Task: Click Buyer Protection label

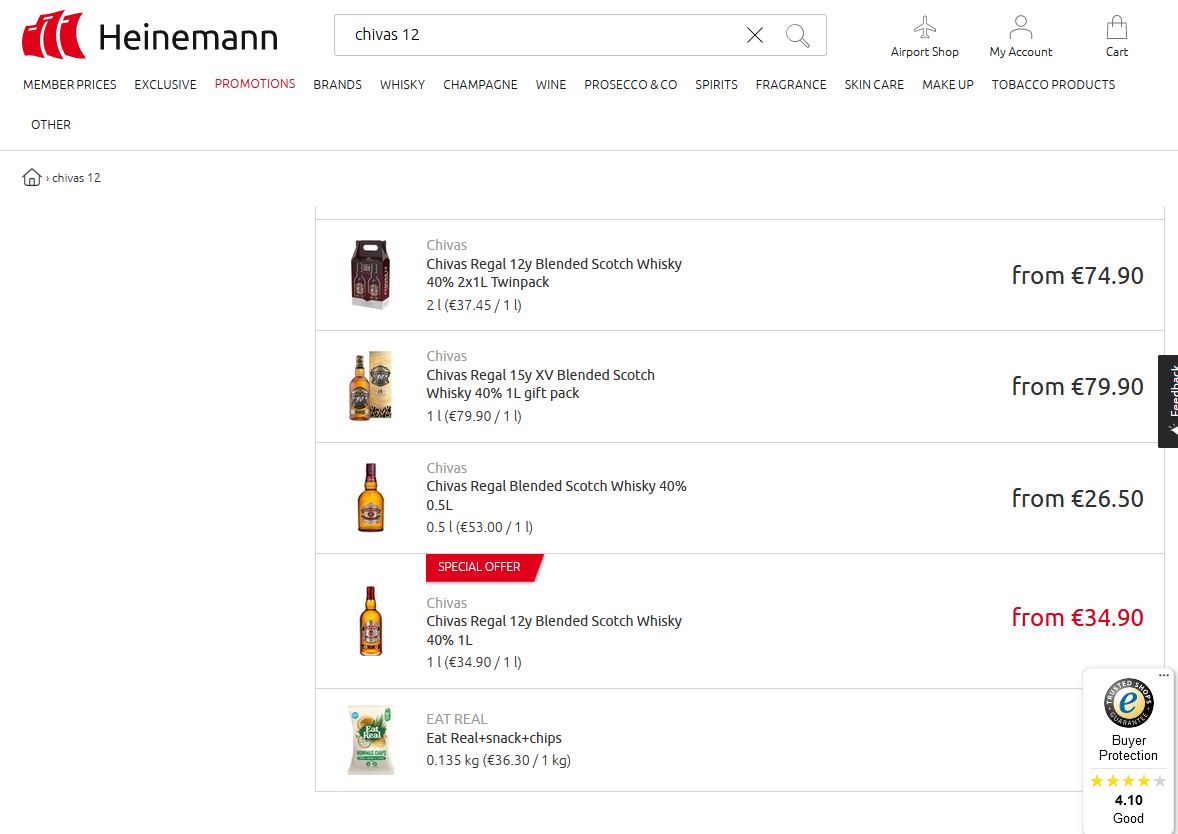Action: (x=1128, y=748)
